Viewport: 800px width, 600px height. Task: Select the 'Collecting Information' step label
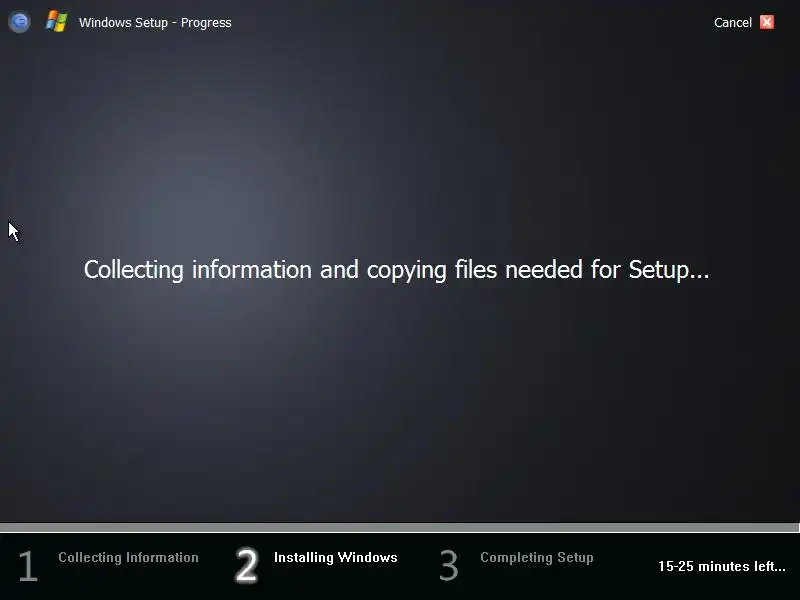click(x=128, y=557)
